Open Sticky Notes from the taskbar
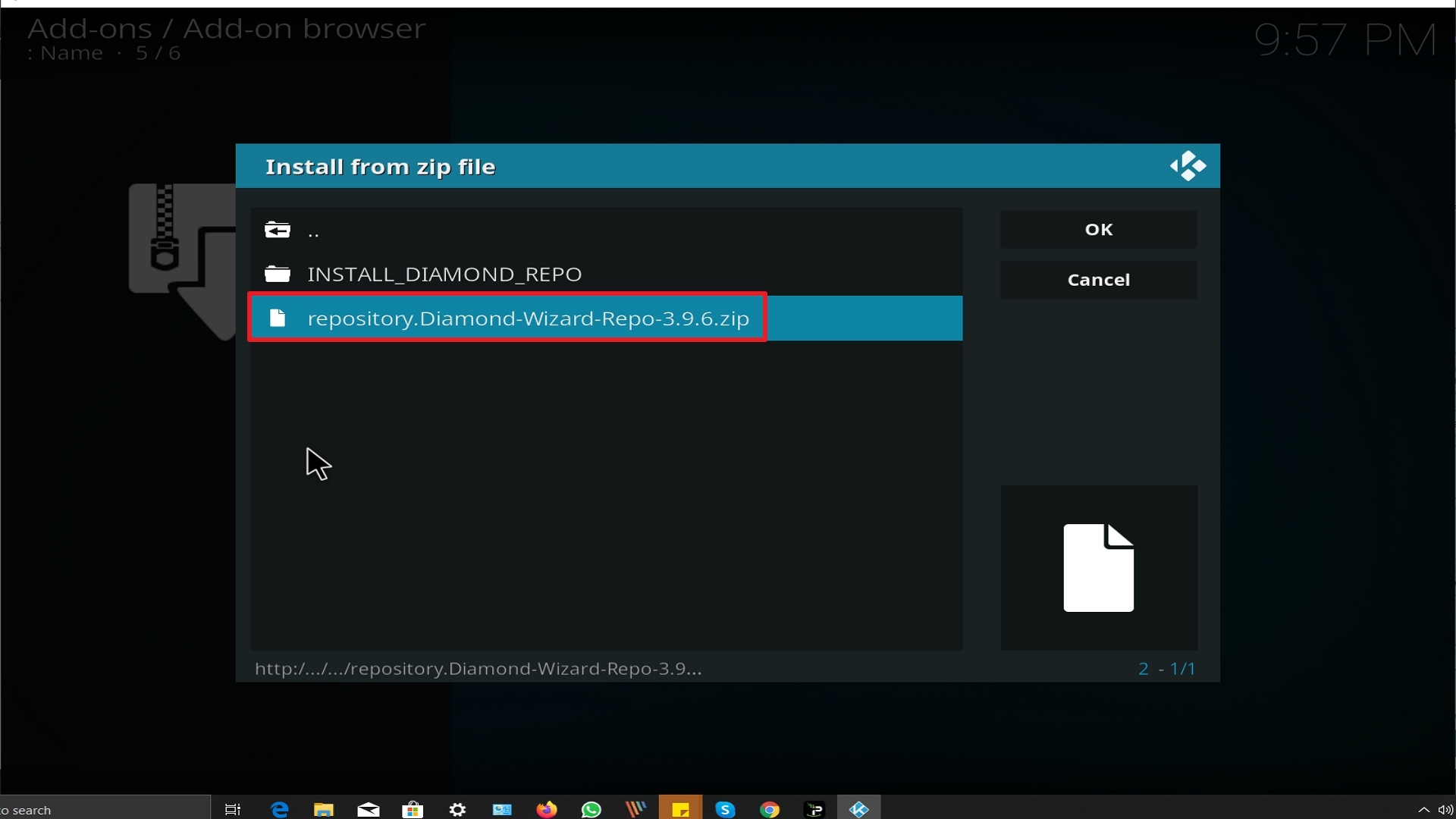 680,809
